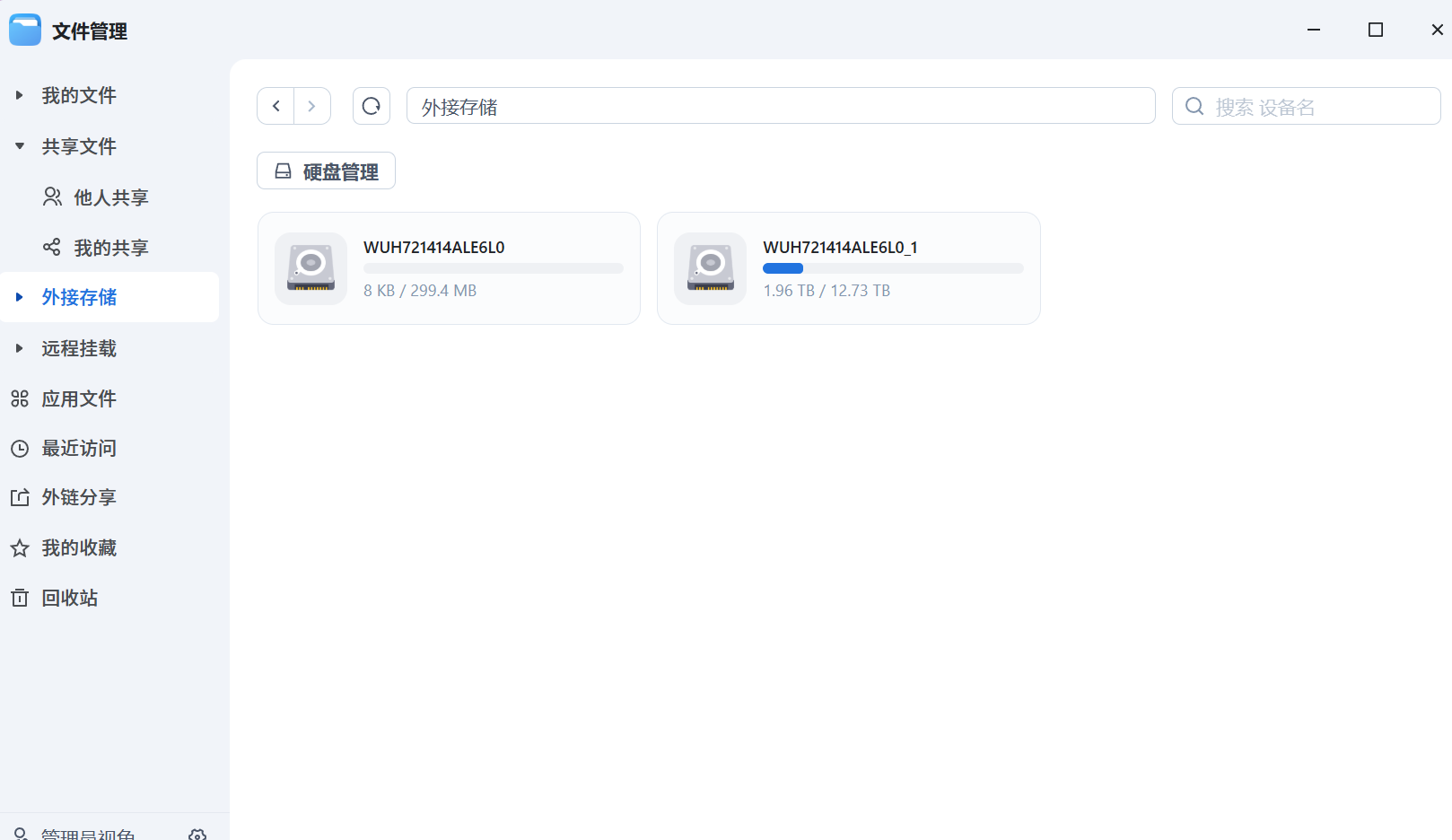
Task: Click the user icon at sidebar bottom
Action: coord(21,835)
